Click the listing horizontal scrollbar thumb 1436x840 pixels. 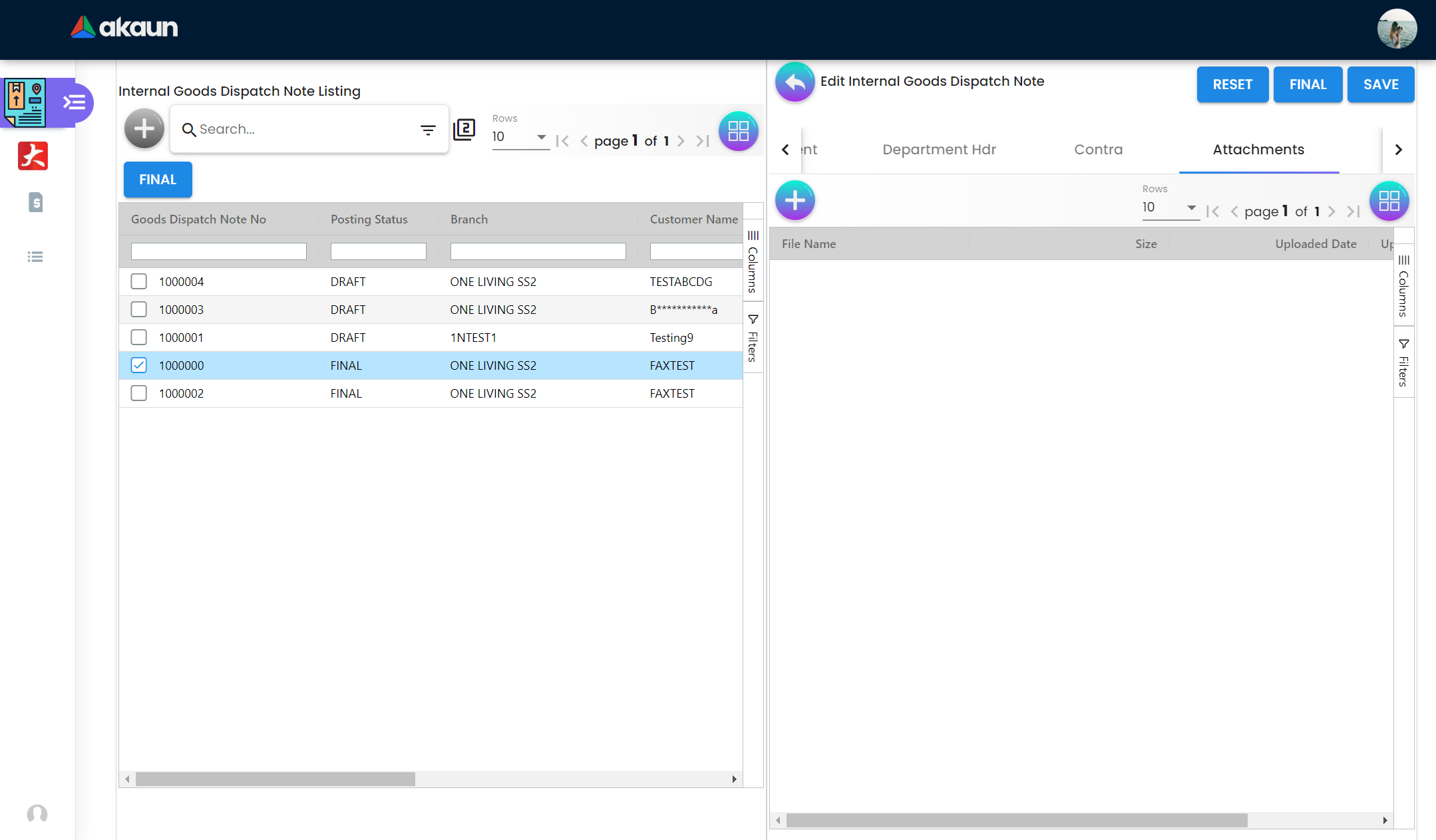pos(275,779)
